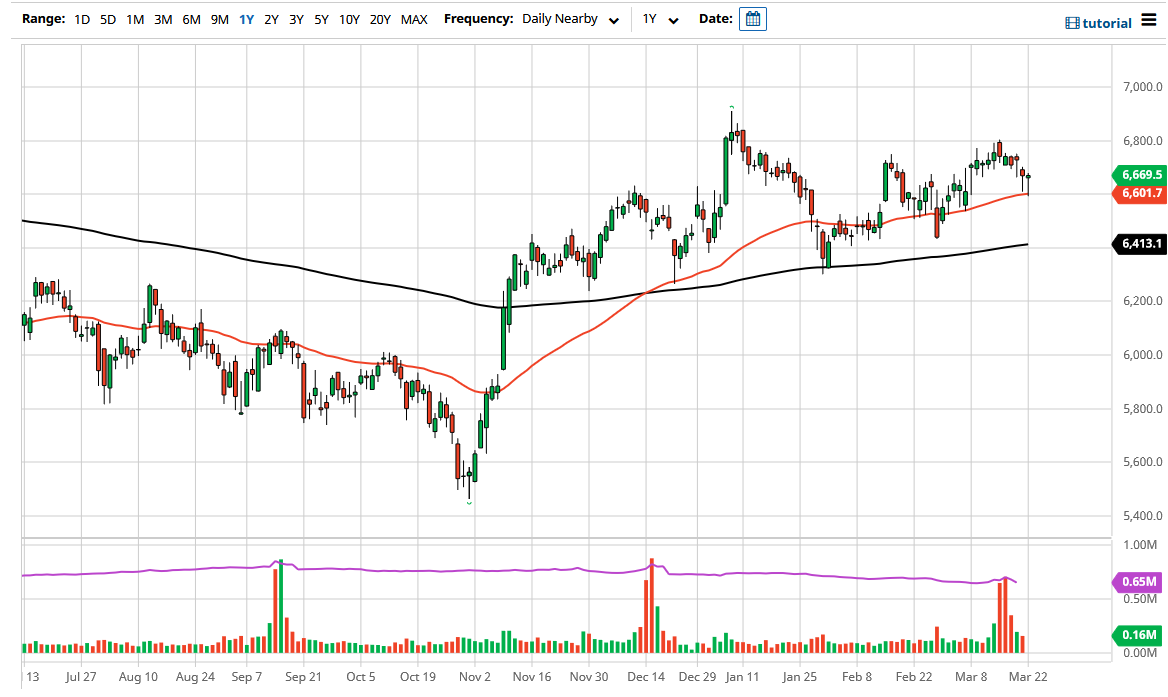
Task: Click the Dec 14 date axis label
Action: click(646, 677)
